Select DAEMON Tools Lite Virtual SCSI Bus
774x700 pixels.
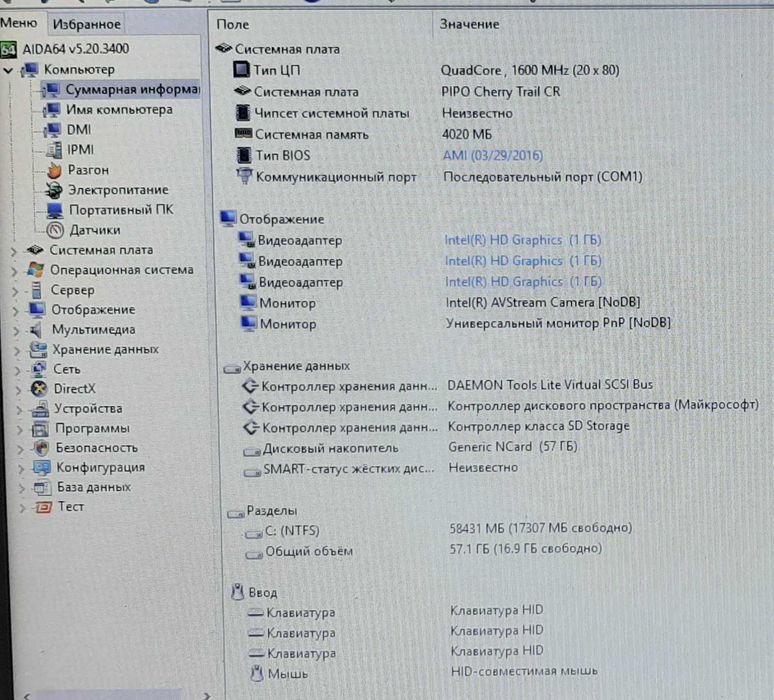click(x=550, y=385)
